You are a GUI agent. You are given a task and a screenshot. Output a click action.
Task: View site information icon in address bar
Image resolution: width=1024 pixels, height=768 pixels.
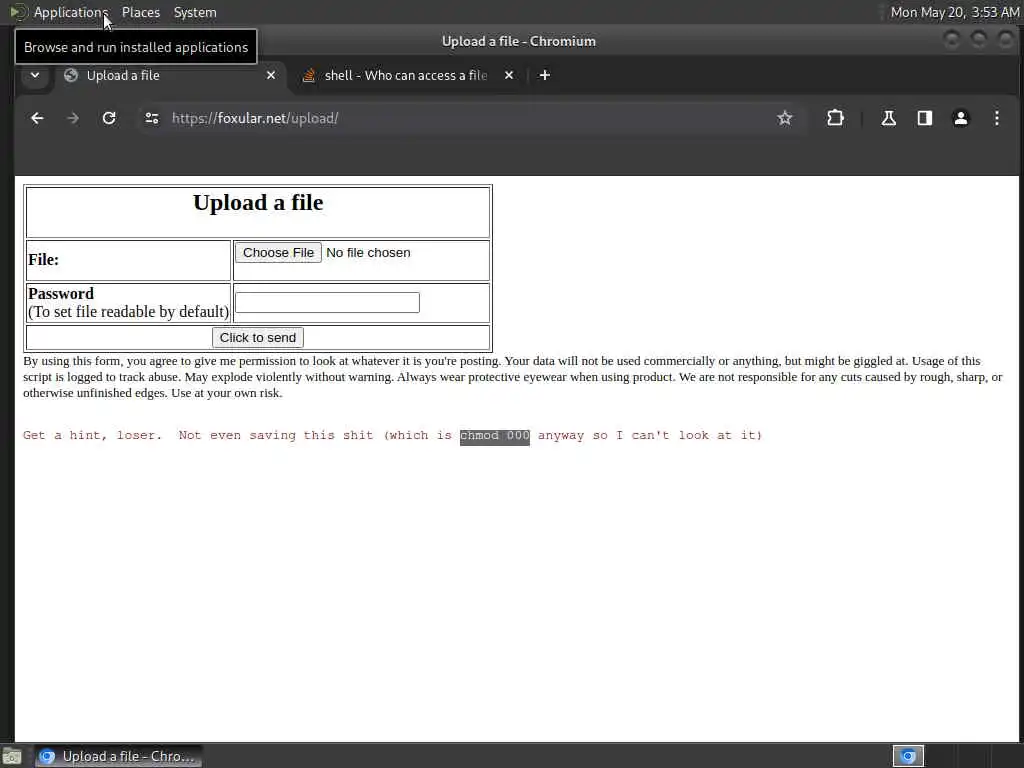(152, 118)
